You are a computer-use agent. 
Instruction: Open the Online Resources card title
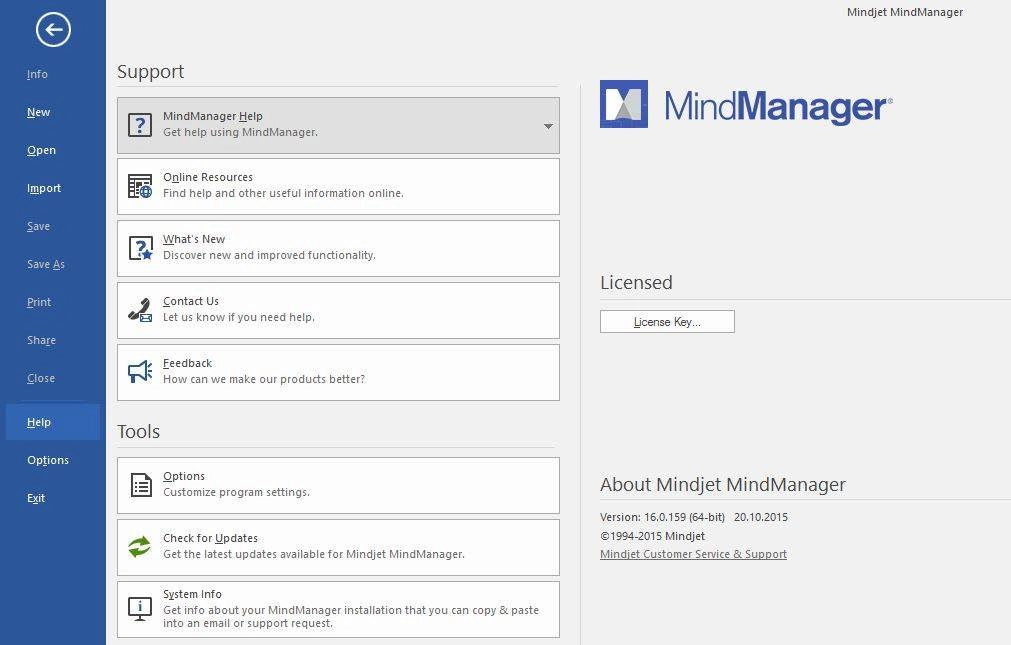(208, 177)
